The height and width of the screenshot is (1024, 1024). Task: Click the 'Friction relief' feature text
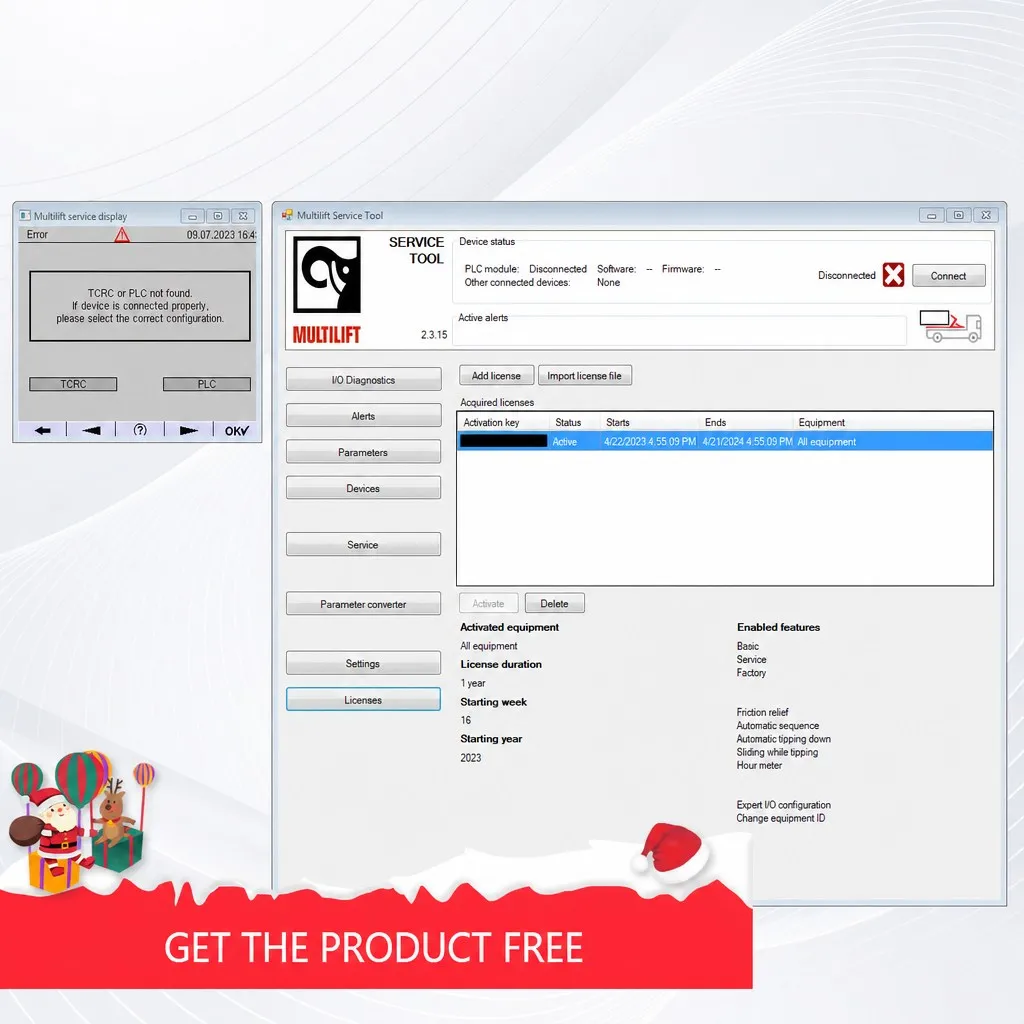point(762,712)
